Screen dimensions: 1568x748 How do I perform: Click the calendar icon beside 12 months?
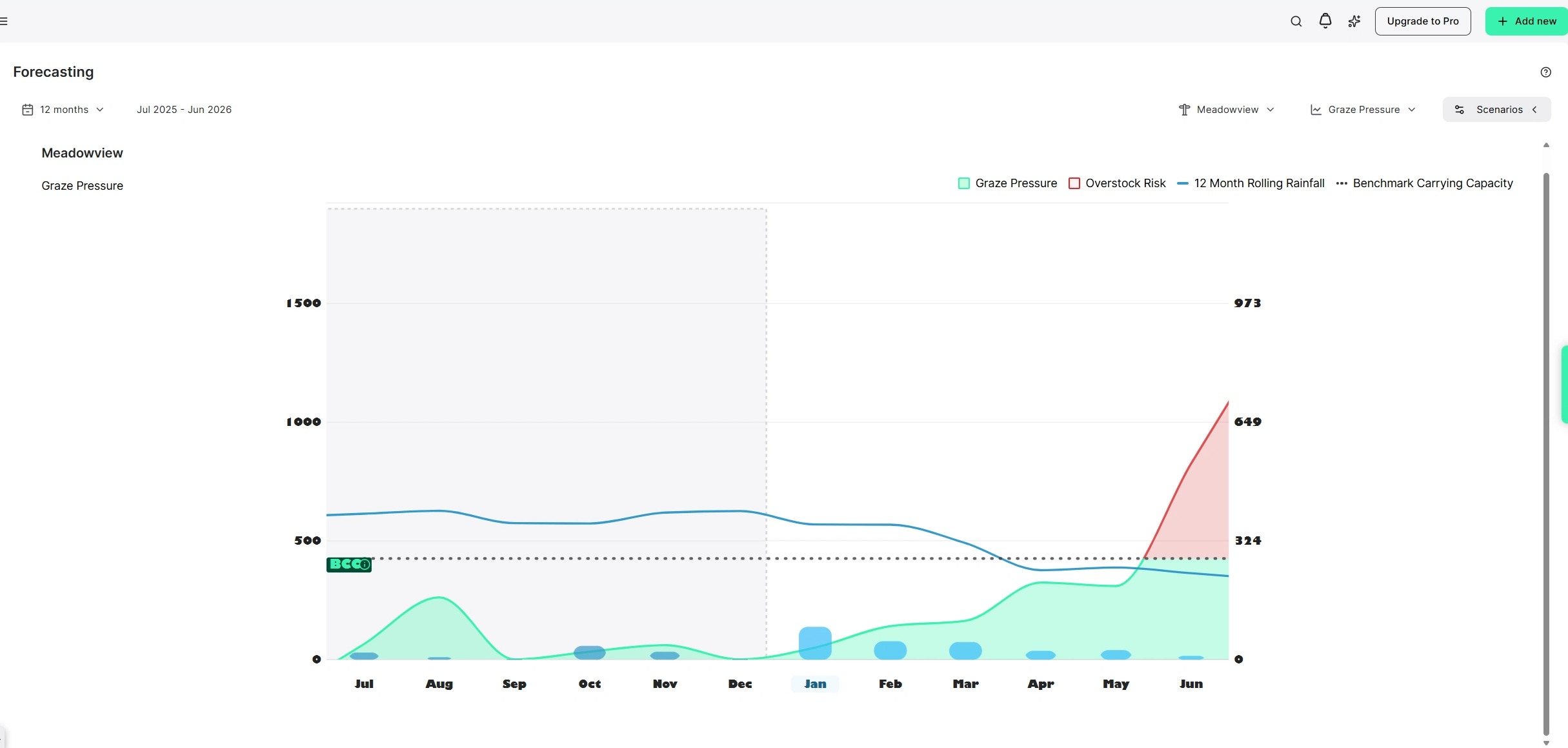[x=27, y=110]
